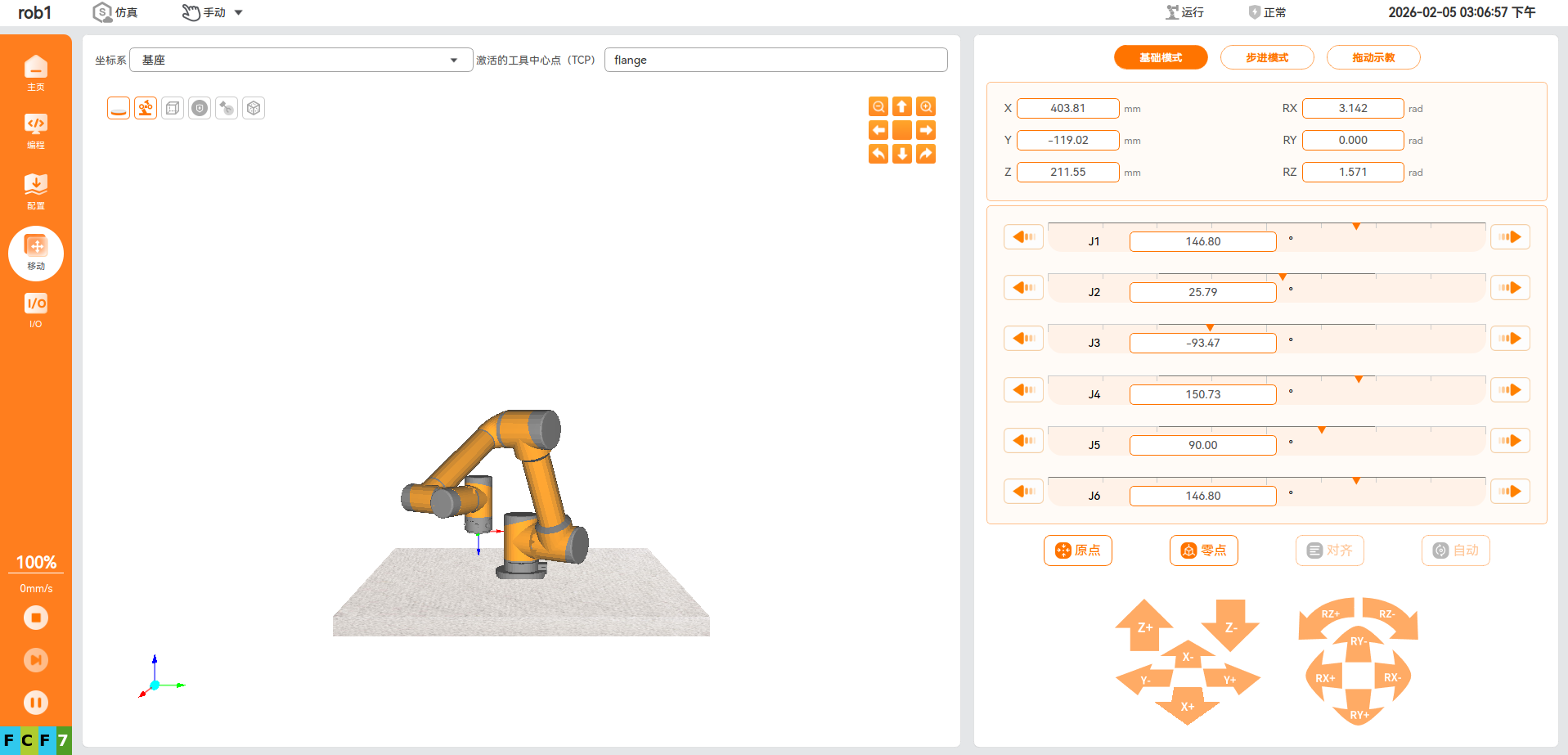Open the I/O sidebar page

coord(36,310)
